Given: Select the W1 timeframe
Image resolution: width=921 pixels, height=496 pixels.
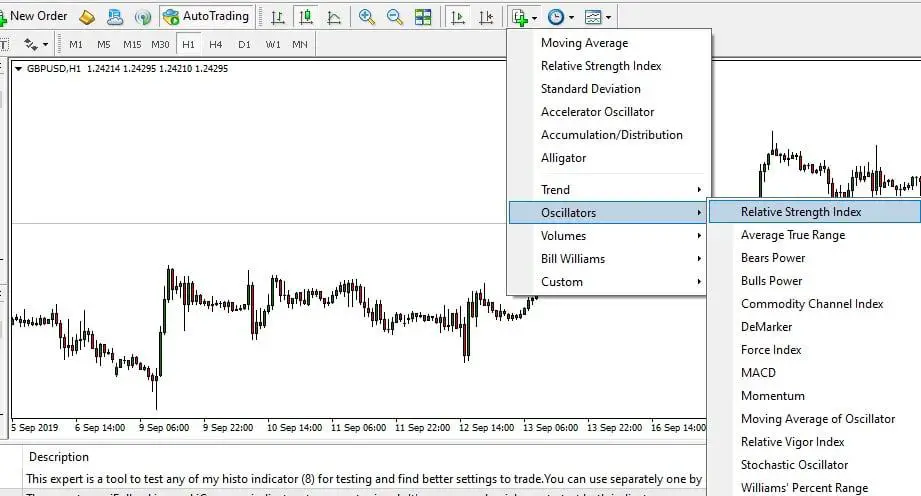Looking at the screenshot, I should pos(273,44).
